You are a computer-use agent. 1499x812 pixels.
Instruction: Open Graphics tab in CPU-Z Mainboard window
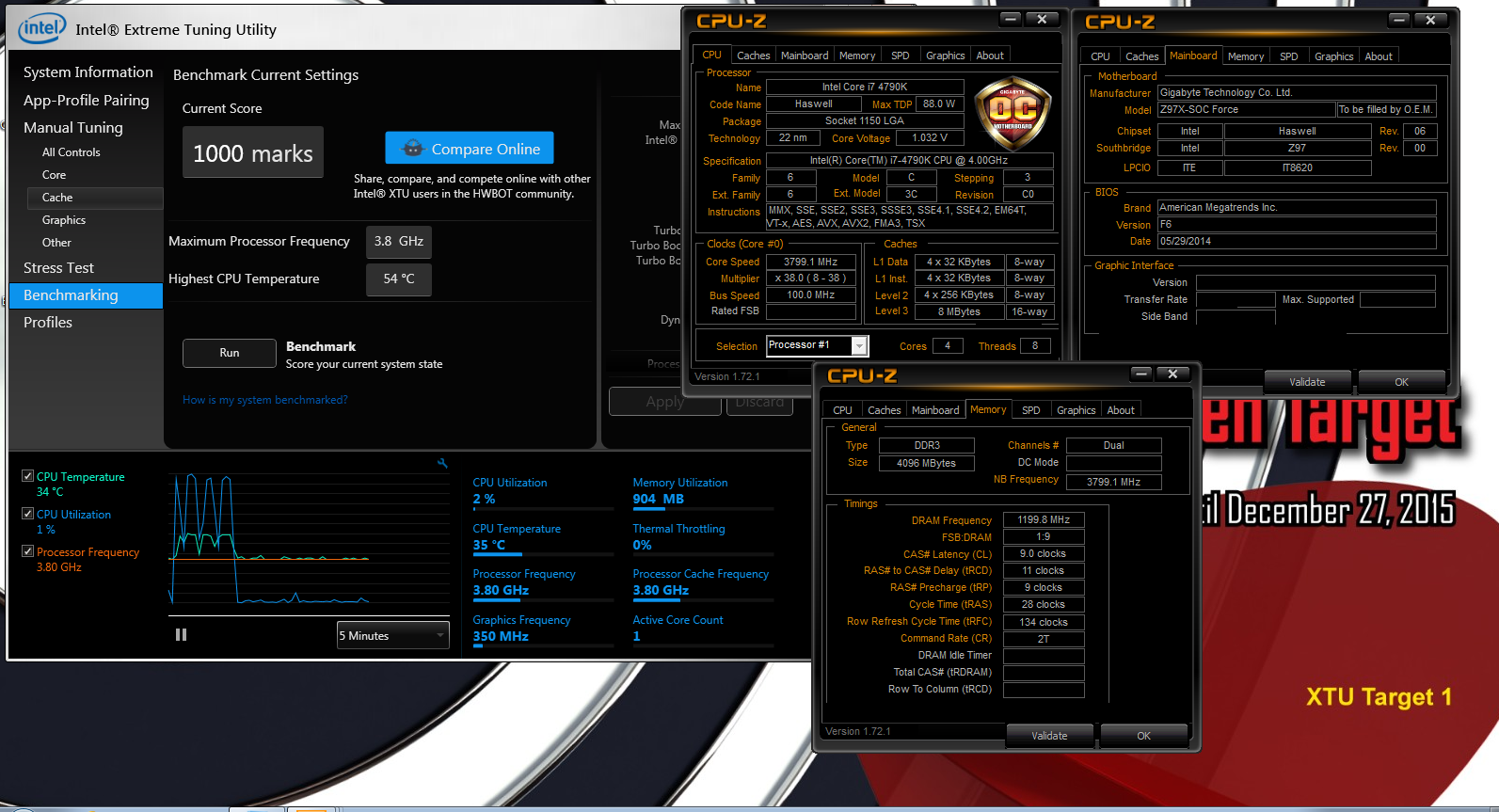(1334, 56)
